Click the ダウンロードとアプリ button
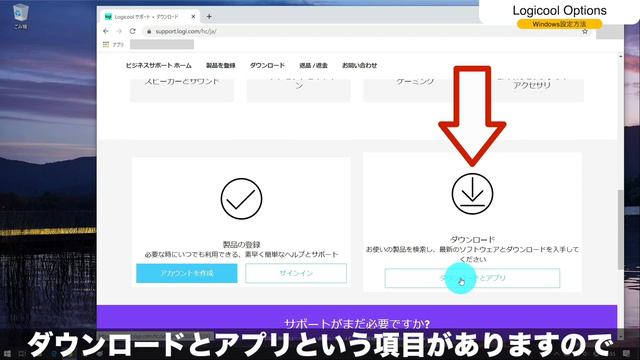Viewport: 640px width, 360px height. pyautogui.click(x=472, y=278)
